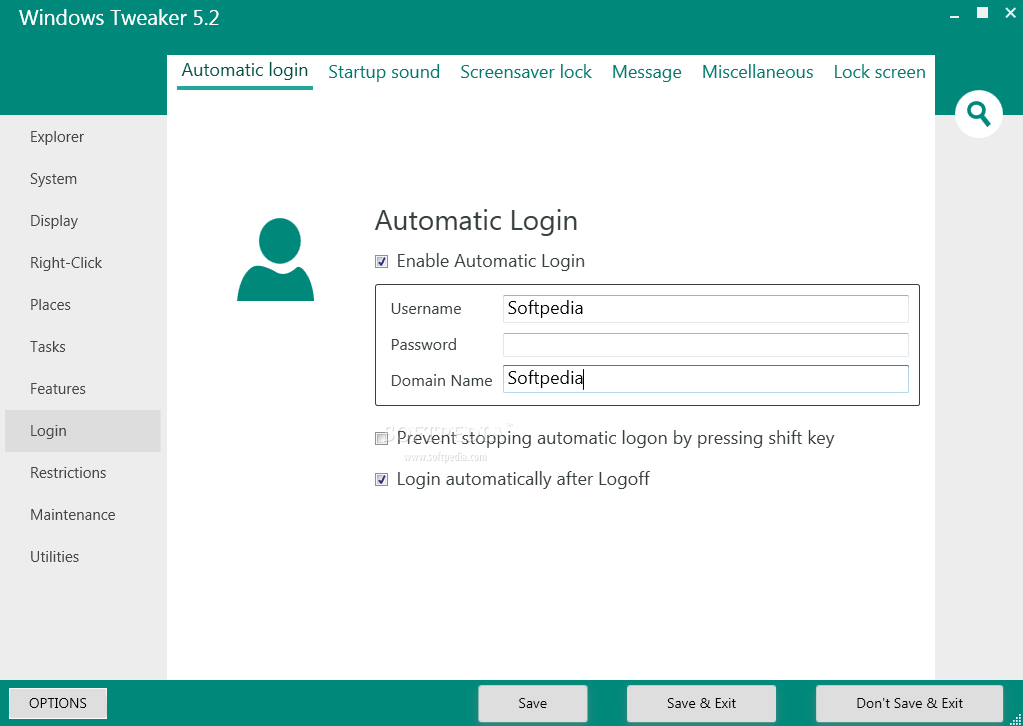The image size is (1023, 726).
Task: Click the Domain Name input field
Action: (x=705, y=379)
